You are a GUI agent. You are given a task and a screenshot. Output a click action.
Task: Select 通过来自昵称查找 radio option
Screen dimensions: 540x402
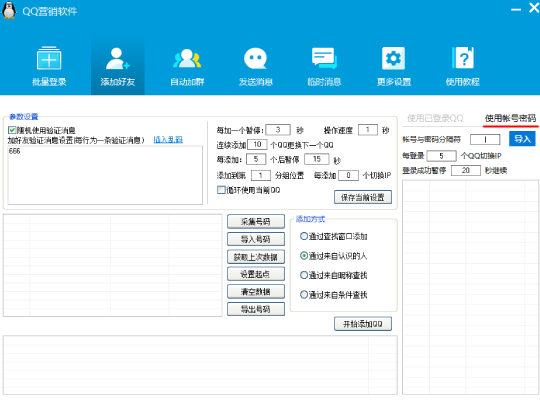point(304,275)
